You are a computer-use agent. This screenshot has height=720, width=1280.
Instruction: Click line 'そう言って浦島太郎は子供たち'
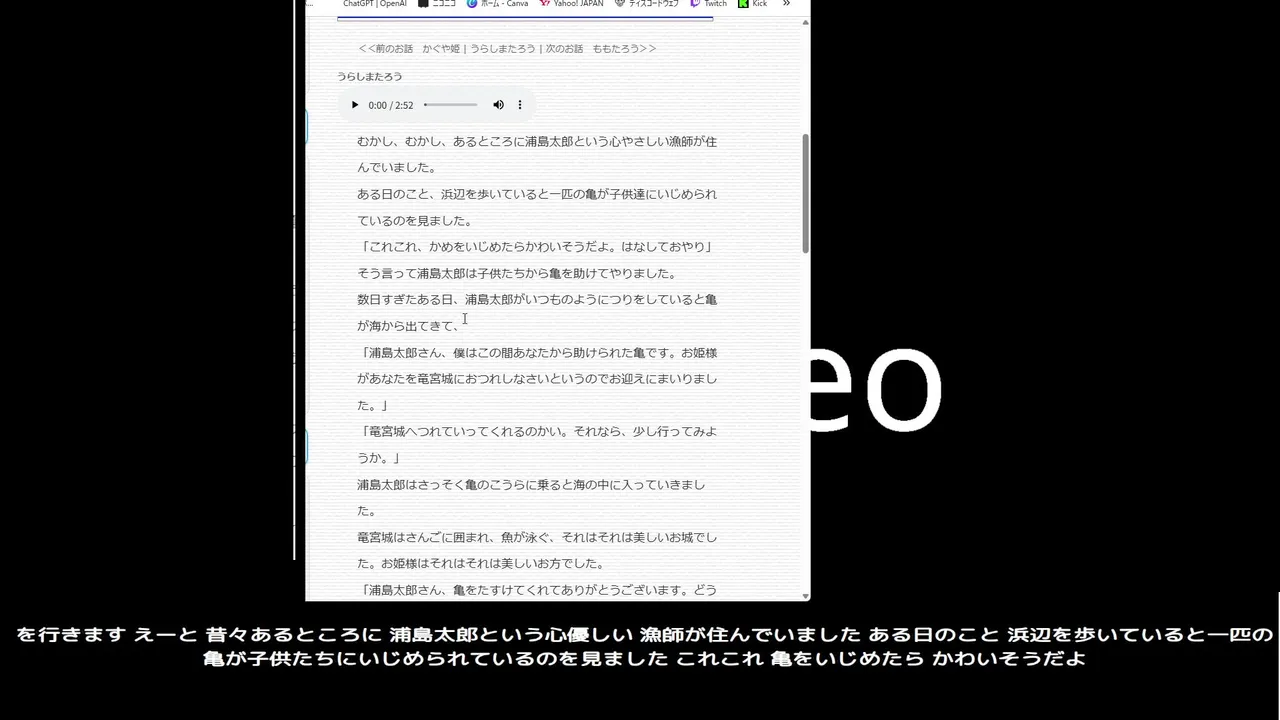point(517,273)
